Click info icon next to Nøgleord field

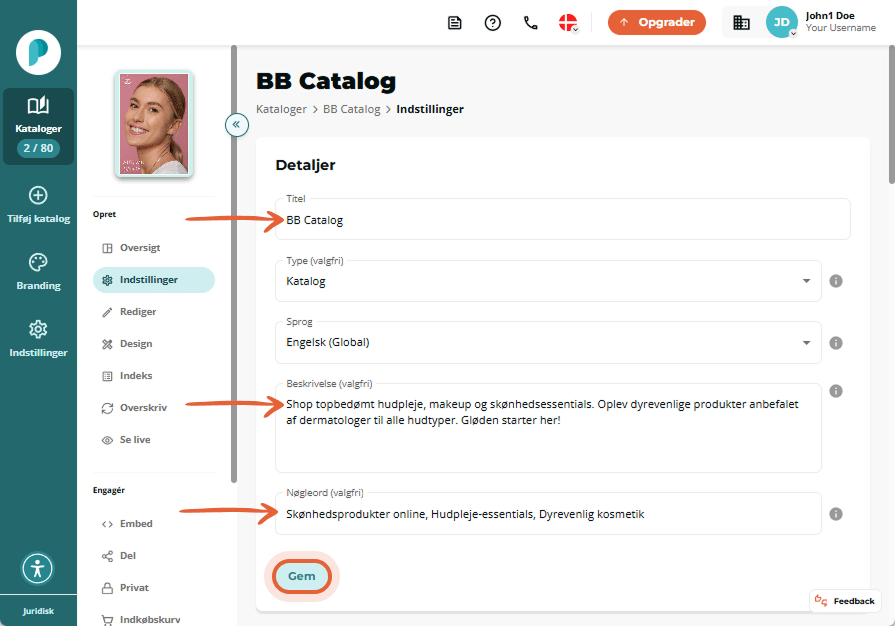pyautogui.click(x=836, y=514)
